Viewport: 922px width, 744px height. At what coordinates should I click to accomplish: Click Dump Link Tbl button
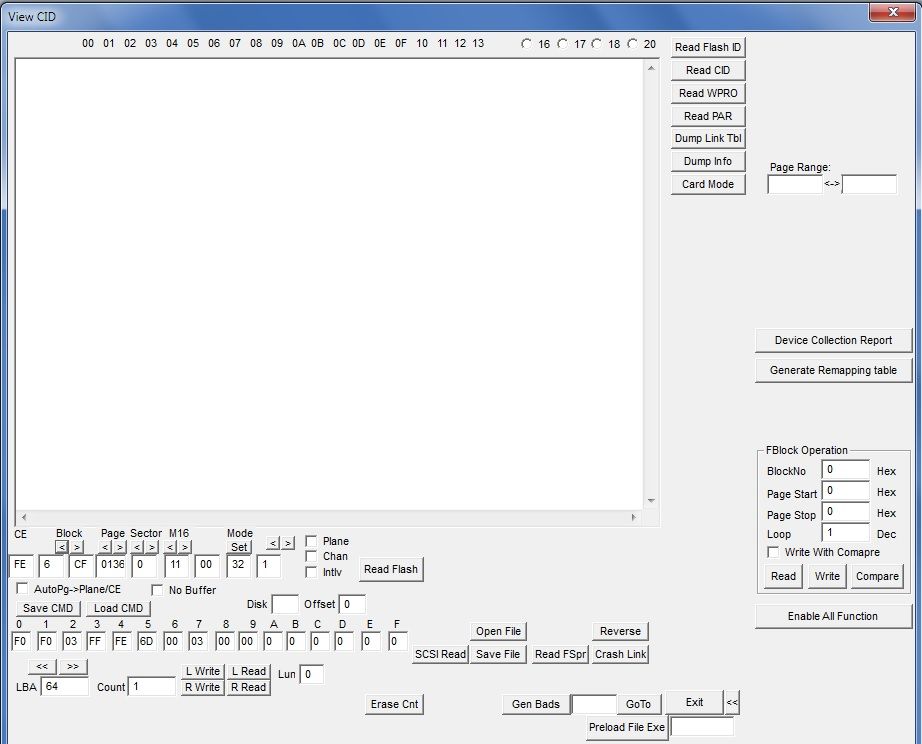[708, 138]
